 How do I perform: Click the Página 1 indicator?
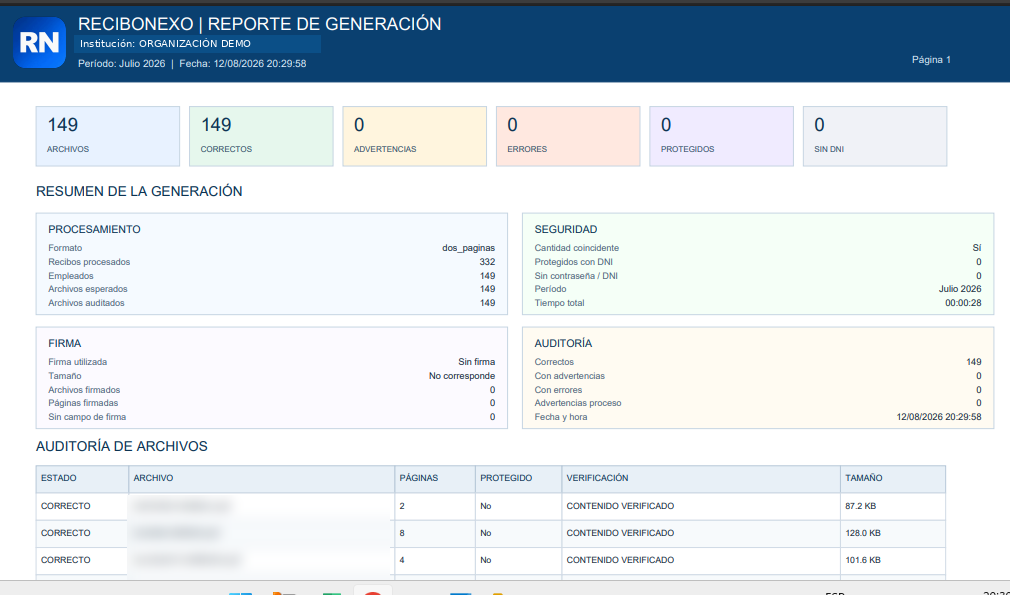point(931,59)
